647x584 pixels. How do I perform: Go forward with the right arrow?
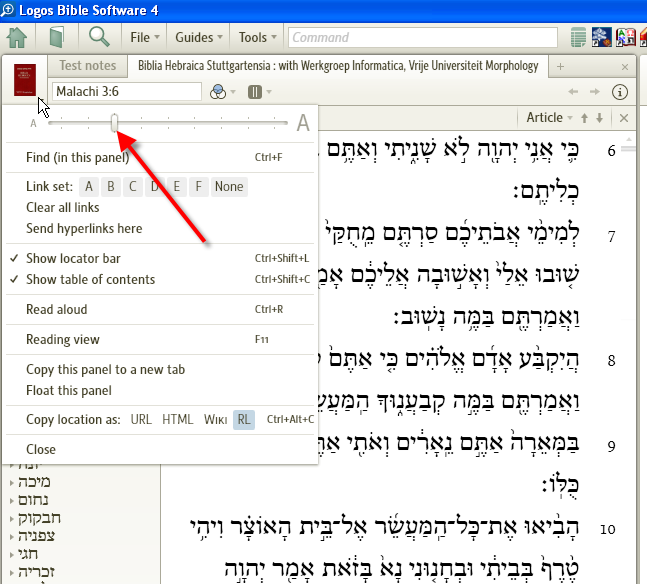[595, 92]
